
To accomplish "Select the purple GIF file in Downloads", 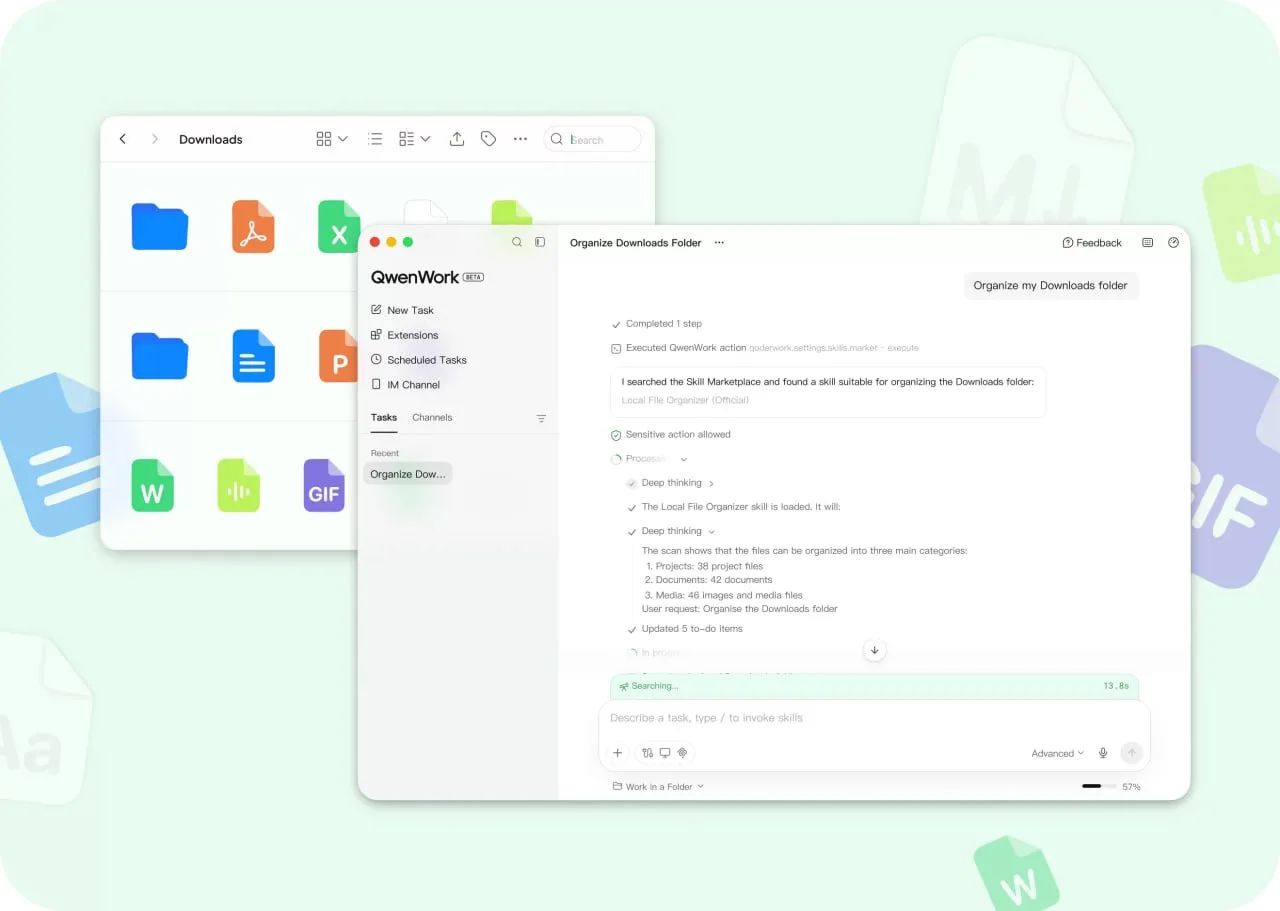I will pos(324,485).
